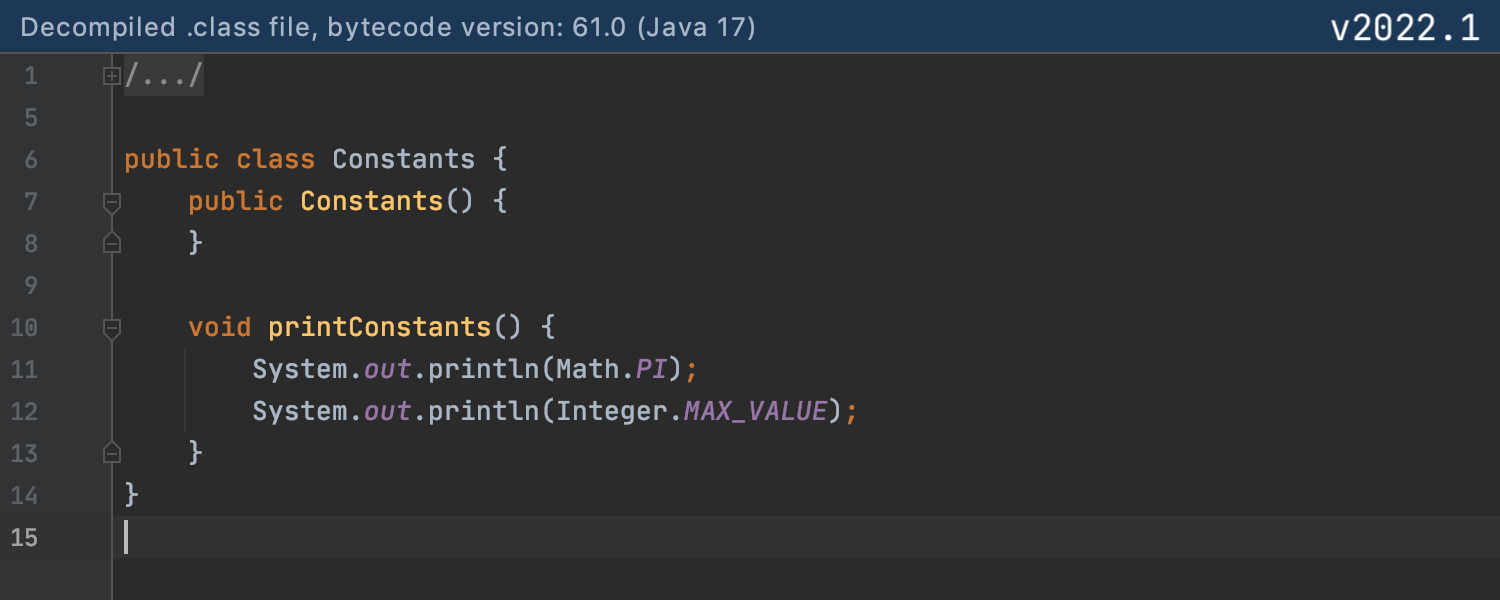Click line number 15 in the gutter
Viewport: 1500px width, 600px height.
(x=24, y=538)
